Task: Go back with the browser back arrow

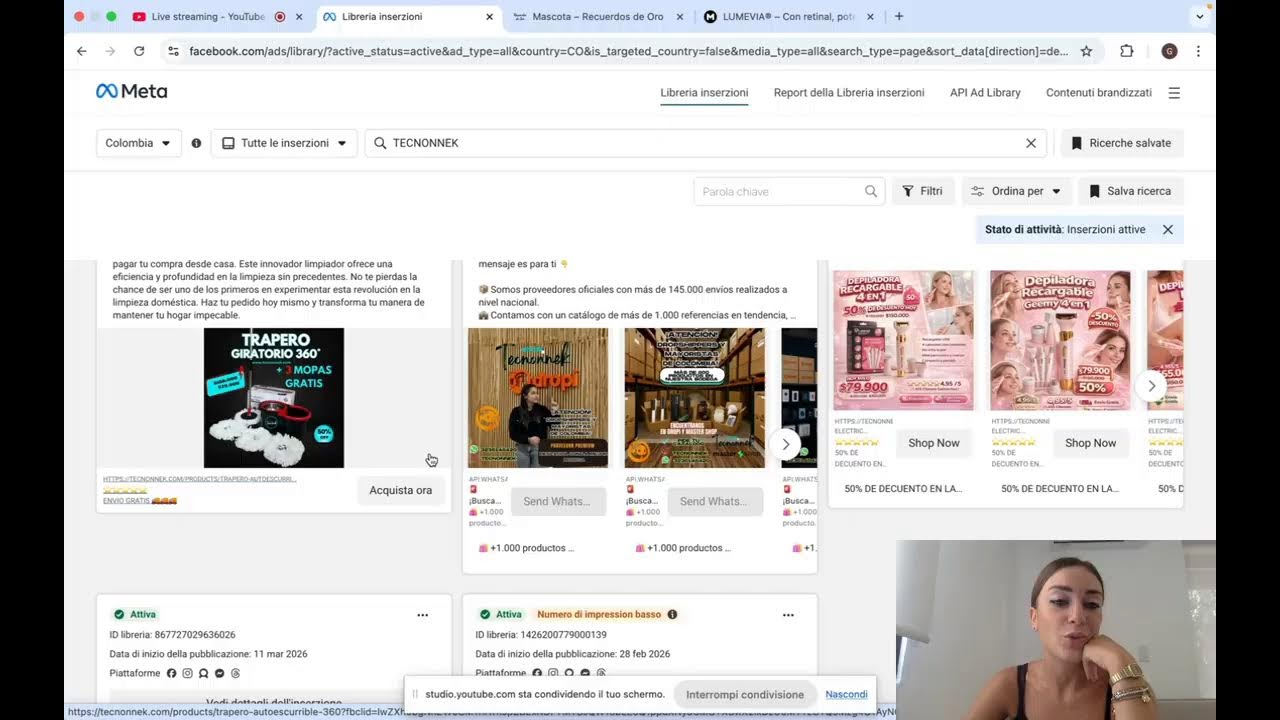Action: click(x=82, y=51)
